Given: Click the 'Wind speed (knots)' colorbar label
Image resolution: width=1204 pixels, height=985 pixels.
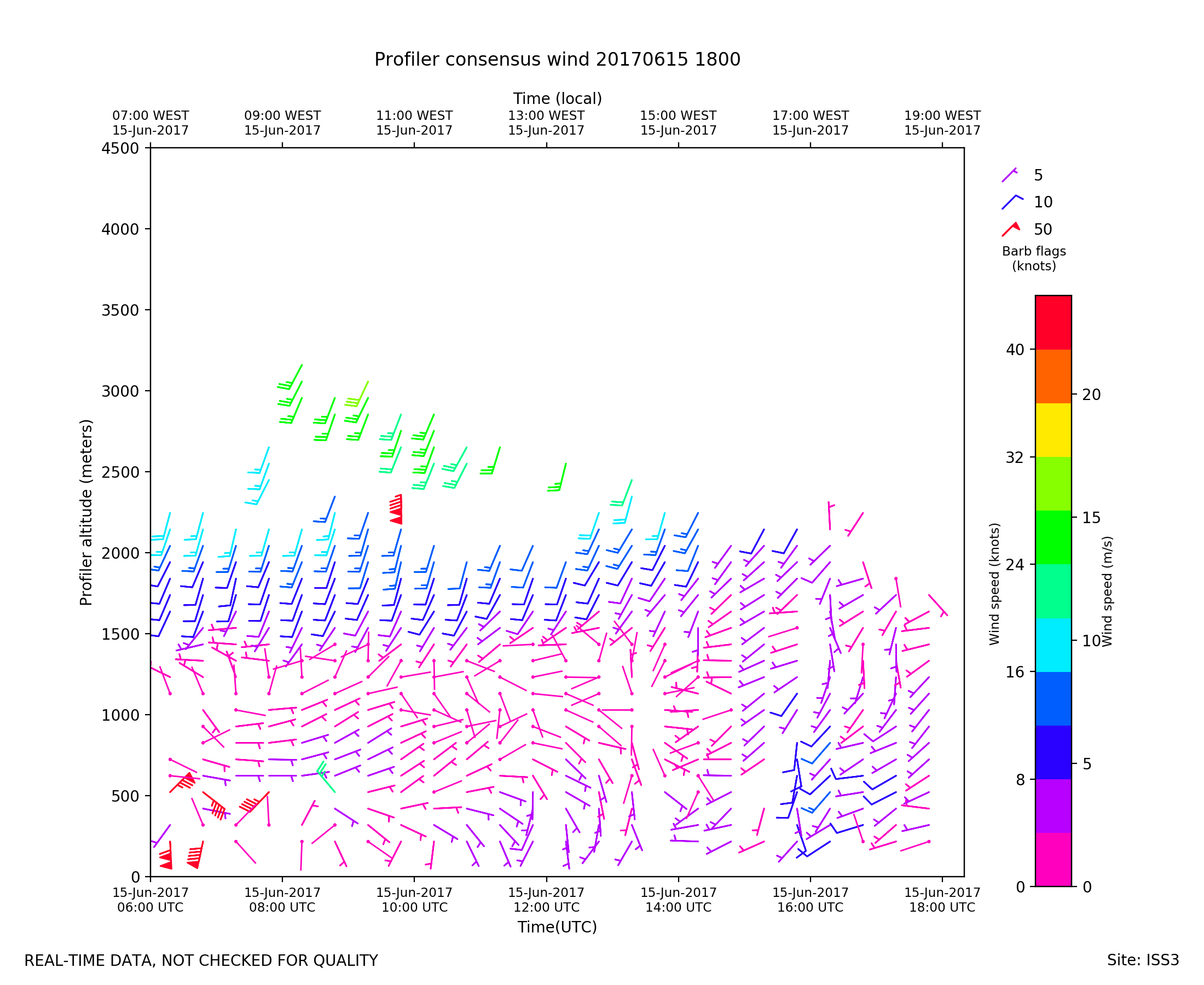Looking at the screenshot, I should [x=994, y=584].
